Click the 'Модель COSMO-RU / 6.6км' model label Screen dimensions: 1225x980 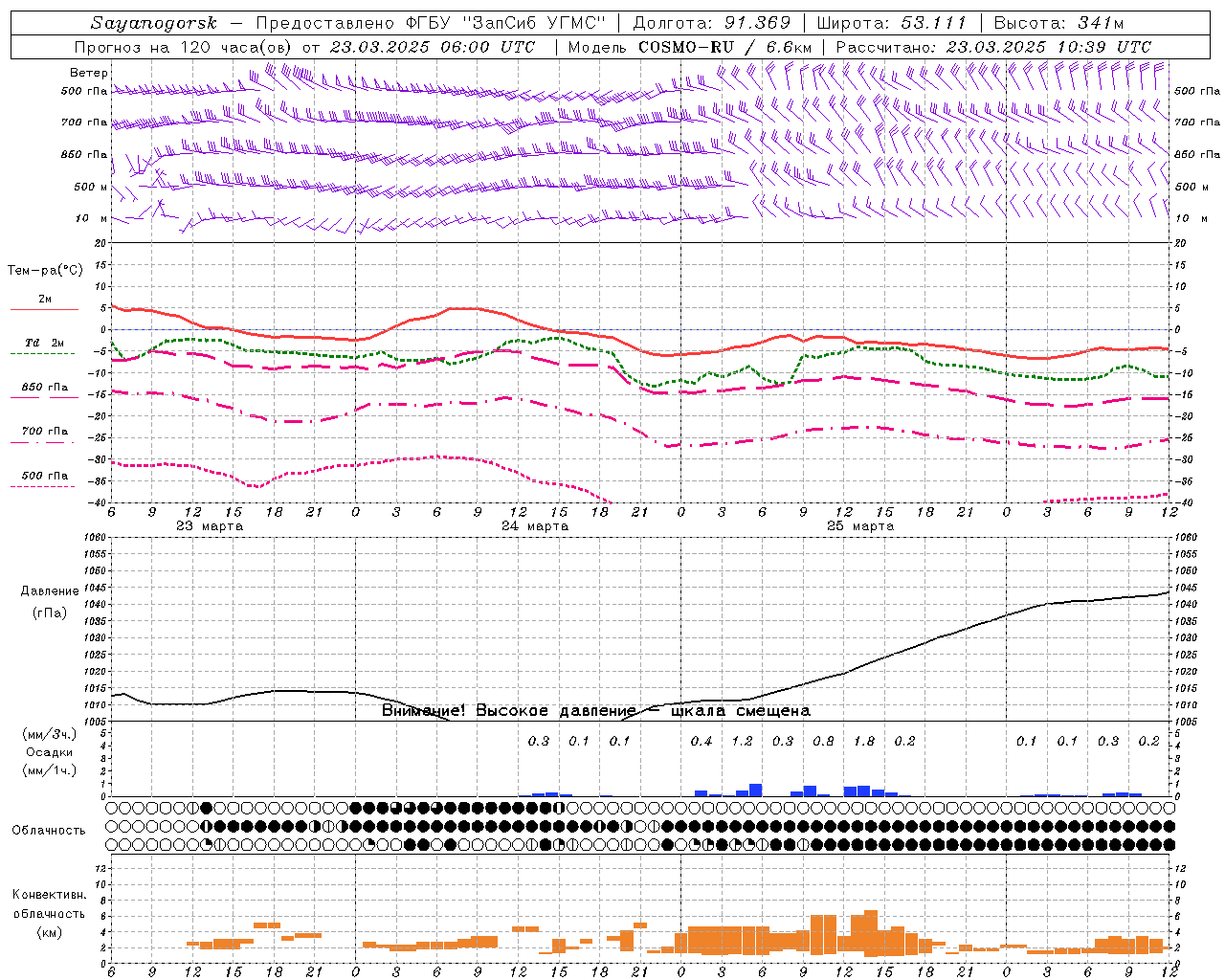pos(692,47)
